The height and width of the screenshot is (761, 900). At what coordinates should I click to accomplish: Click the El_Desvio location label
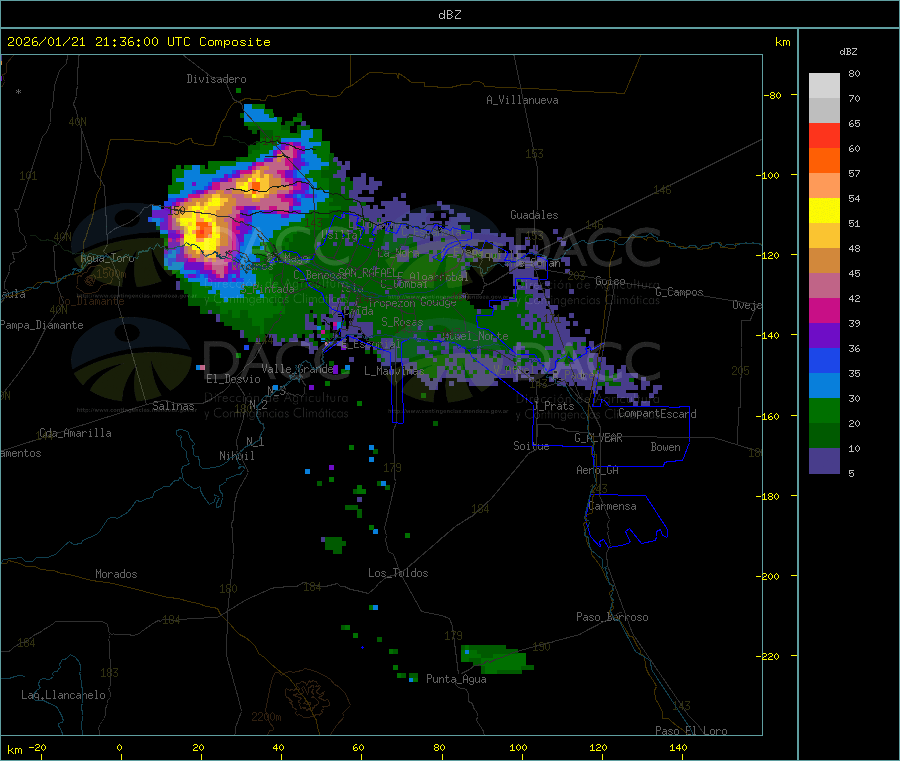[x=233, y=379]
